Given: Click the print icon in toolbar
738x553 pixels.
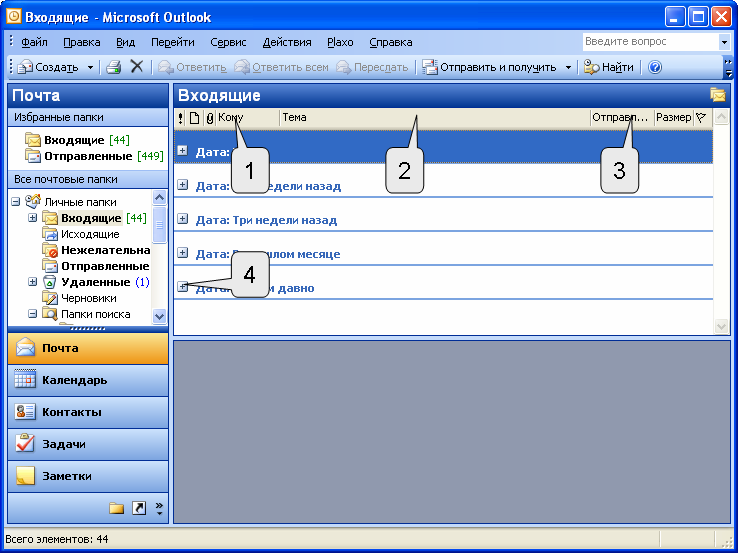Looking at the screenshot, I should tap(113, 67).
